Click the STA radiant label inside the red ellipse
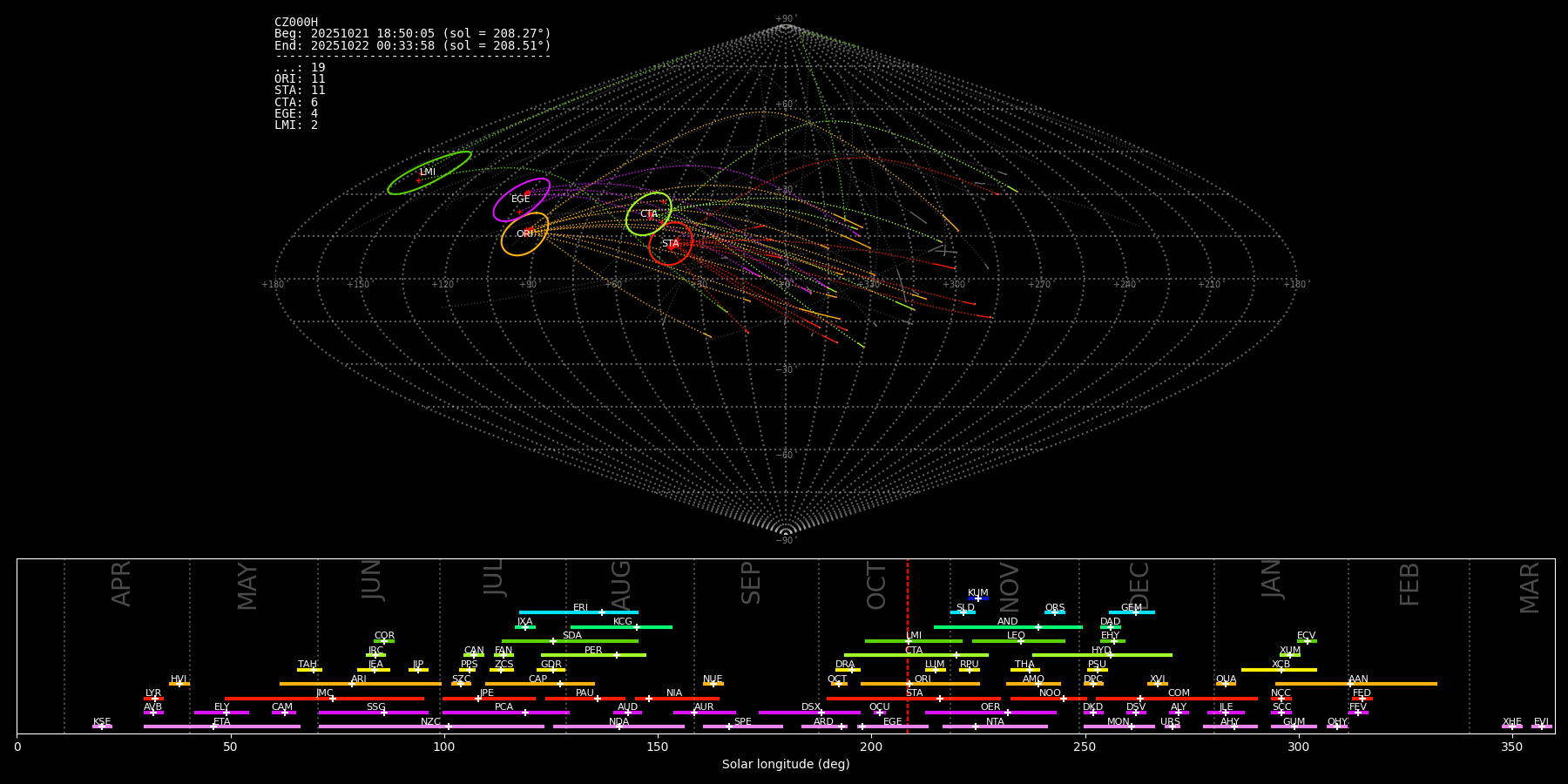The height and width of the screenshot is (784, 1568). [670, 245]
